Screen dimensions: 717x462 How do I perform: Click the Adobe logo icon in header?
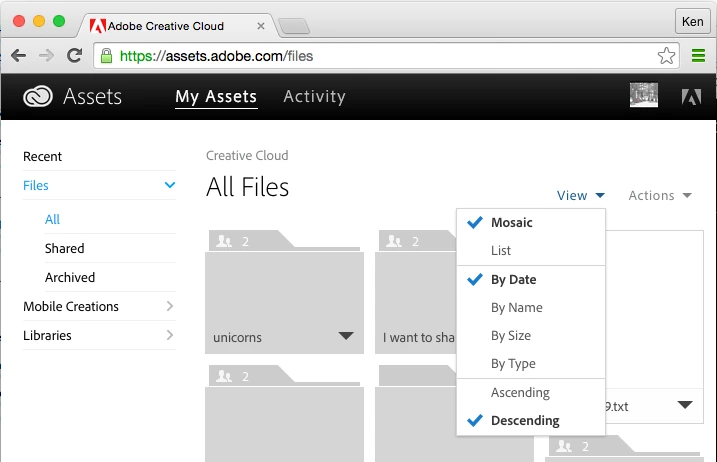691,97
